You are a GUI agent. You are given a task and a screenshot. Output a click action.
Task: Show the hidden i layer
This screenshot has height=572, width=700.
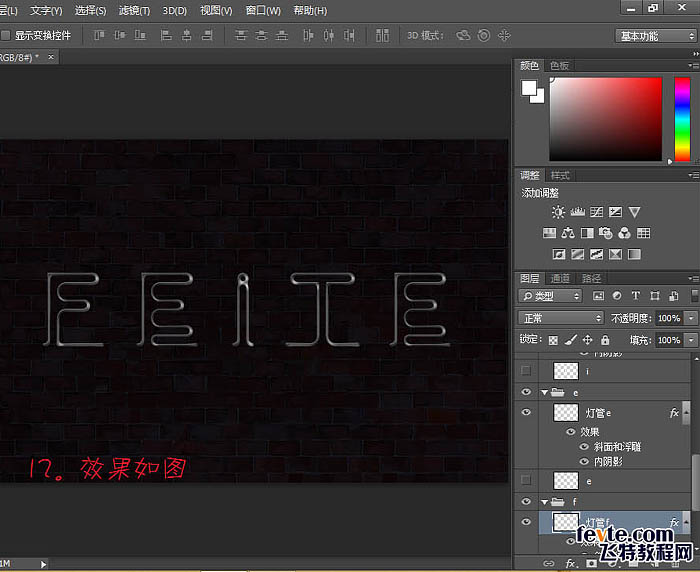click(x=527, y=370)
